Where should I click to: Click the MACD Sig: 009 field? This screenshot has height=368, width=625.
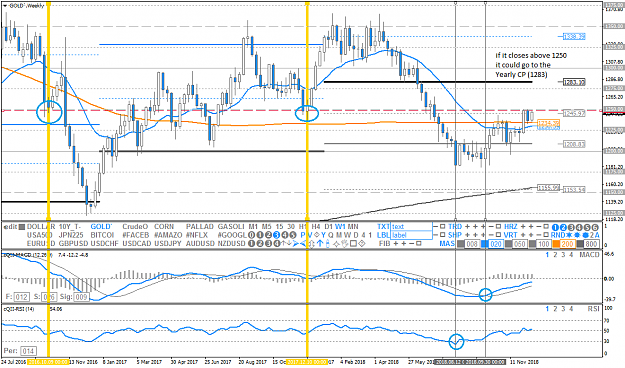point(81,297)
